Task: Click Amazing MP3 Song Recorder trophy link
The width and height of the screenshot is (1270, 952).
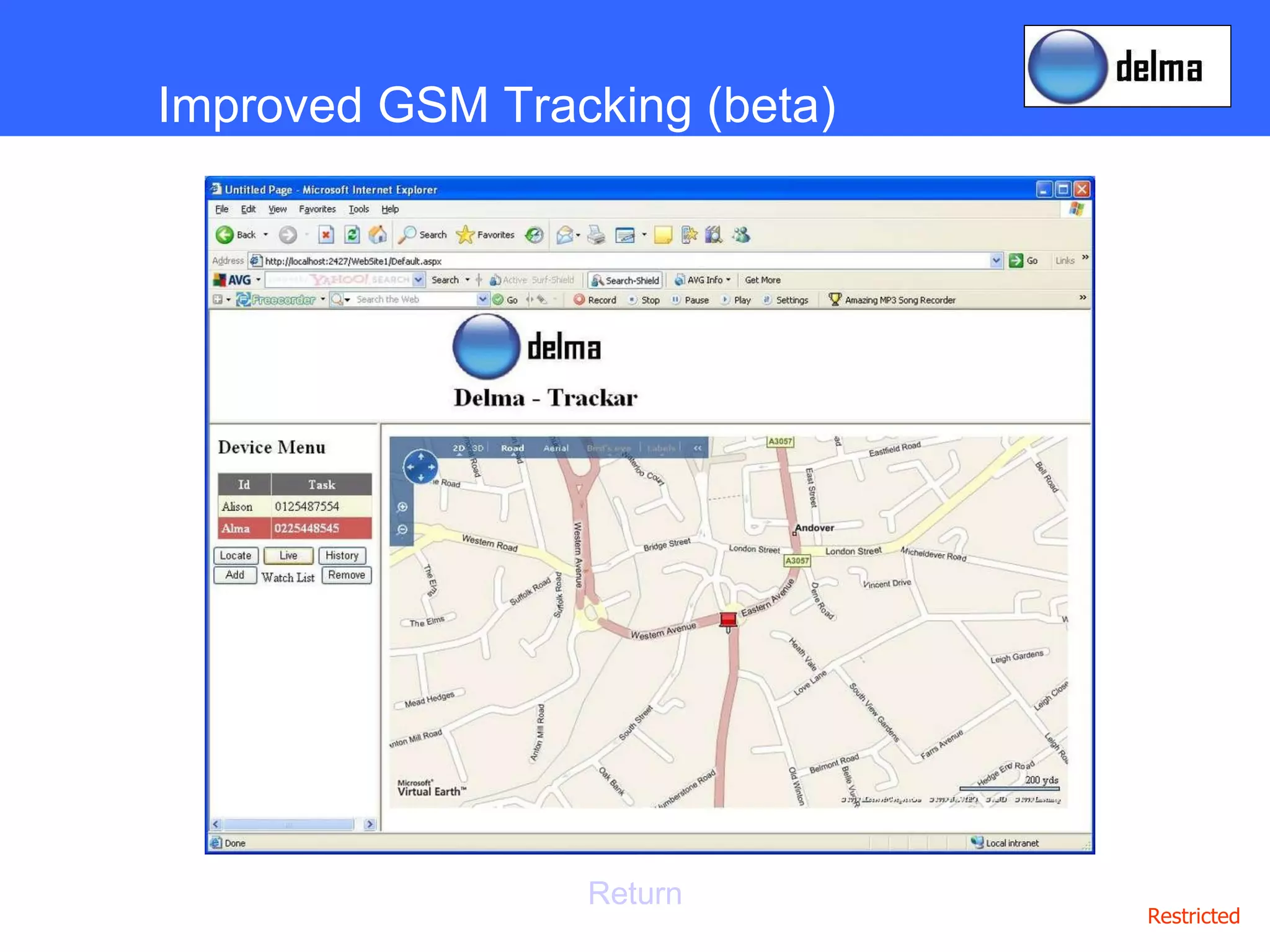Action: (892, 300)
